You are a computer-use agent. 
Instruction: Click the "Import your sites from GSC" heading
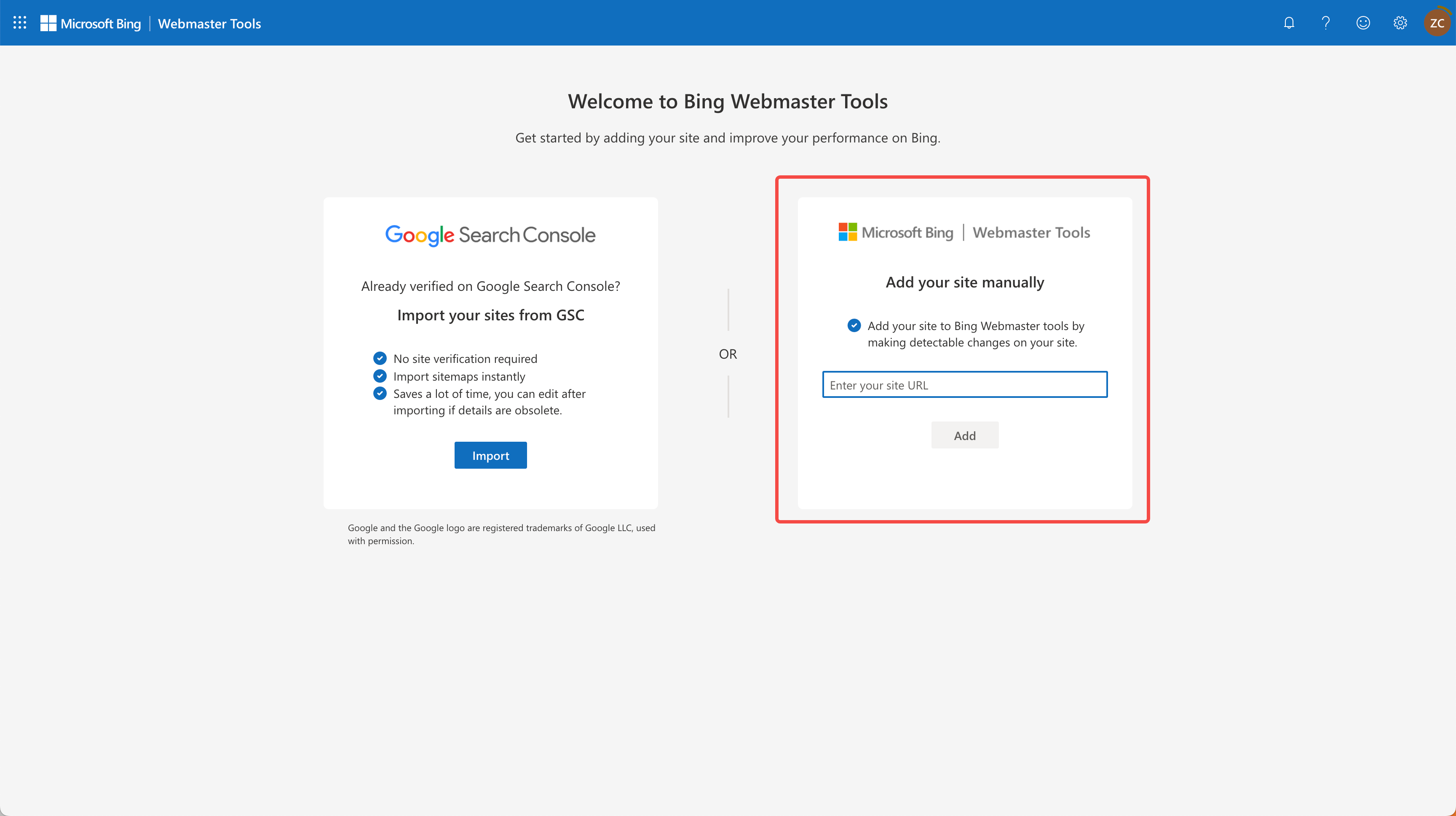(x=490, y=315)
